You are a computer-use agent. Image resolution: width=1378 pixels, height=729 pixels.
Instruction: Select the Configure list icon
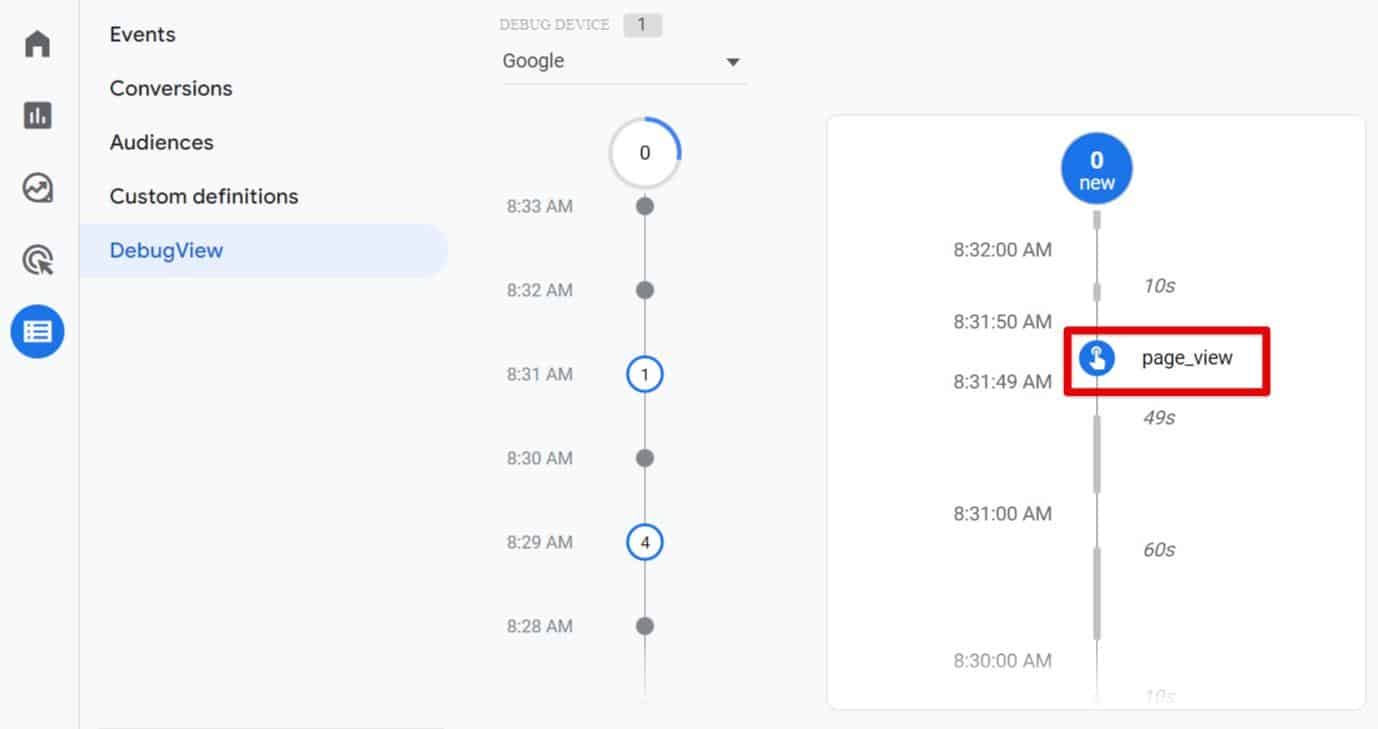(37, 332)
